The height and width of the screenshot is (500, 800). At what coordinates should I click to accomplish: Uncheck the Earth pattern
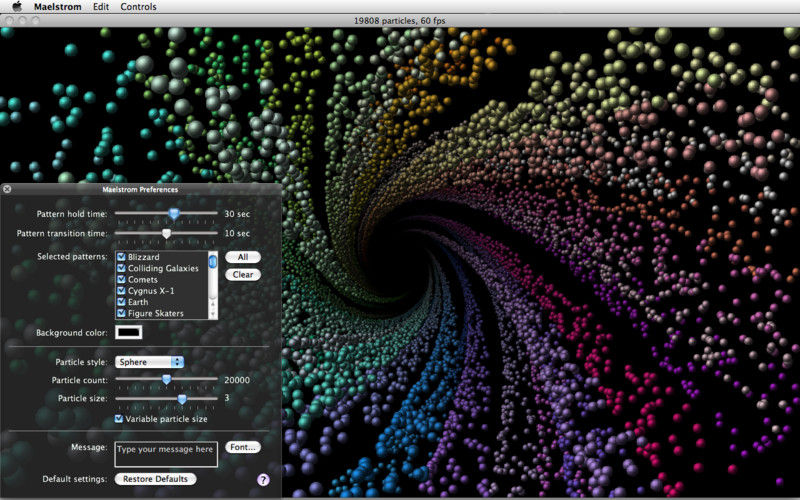click(x=121, y=302)
